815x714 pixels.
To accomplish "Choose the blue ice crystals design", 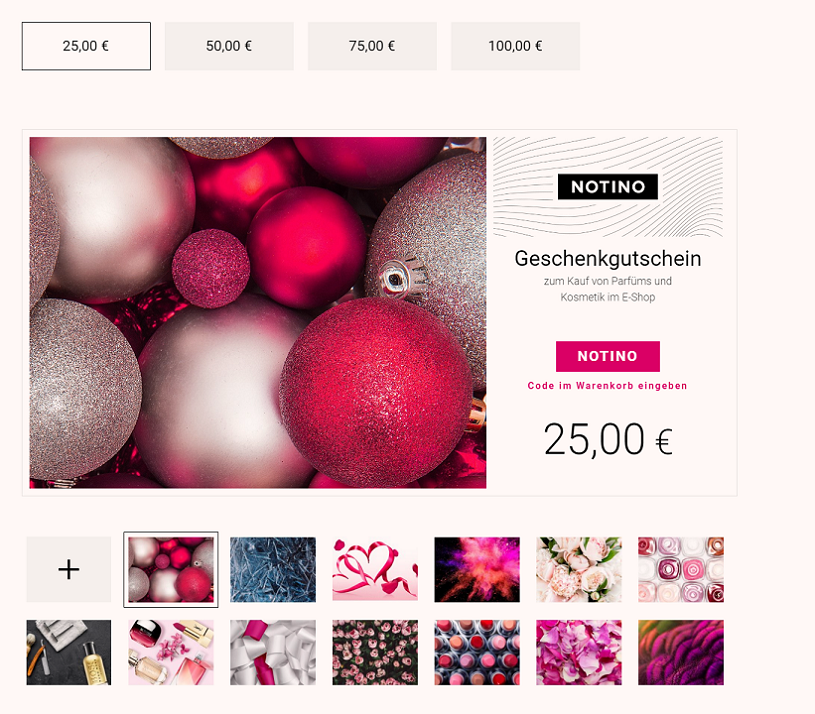I will pyautogui.click(x=273, y=570).
